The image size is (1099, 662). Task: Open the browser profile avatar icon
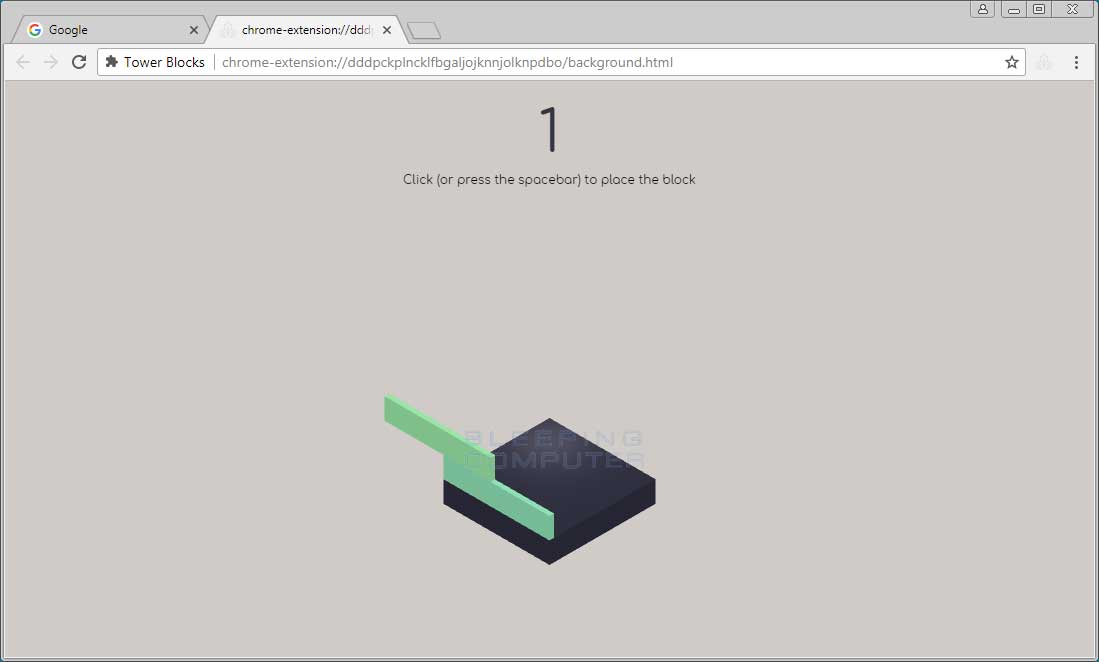(x=982, y=9)
